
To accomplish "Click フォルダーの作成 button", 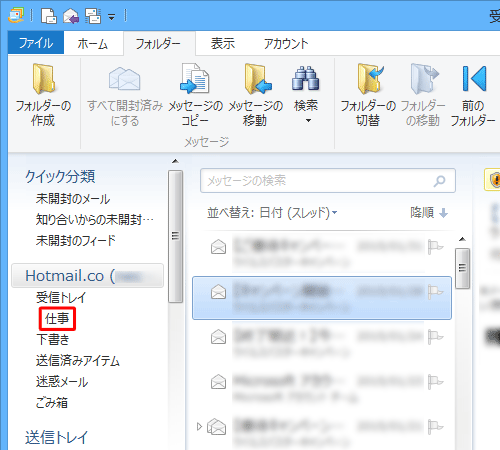I will tap(43, 95).
